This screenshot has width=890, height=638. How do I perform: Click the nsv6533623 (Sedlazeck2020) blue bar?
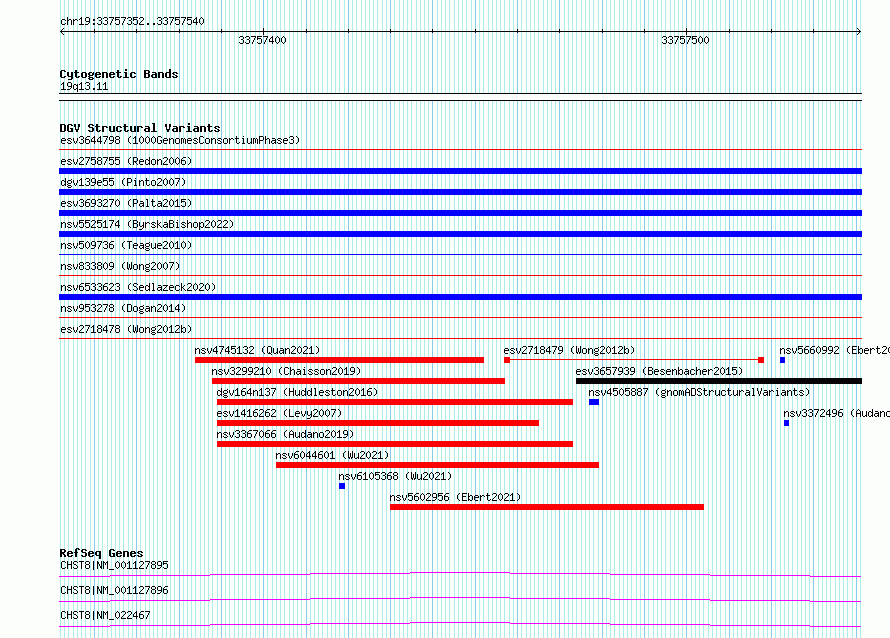(x=460, y=297)
